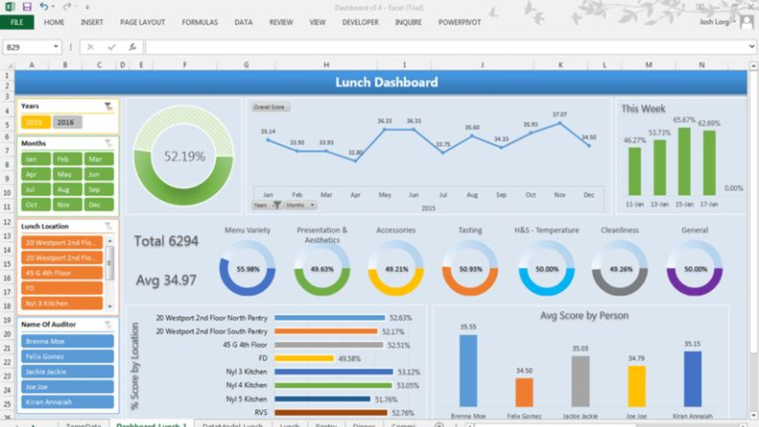Viewport: 759px width, 427px height.
Task: Expand the formula bar with arrow
Action: click(x=751, y=47)
